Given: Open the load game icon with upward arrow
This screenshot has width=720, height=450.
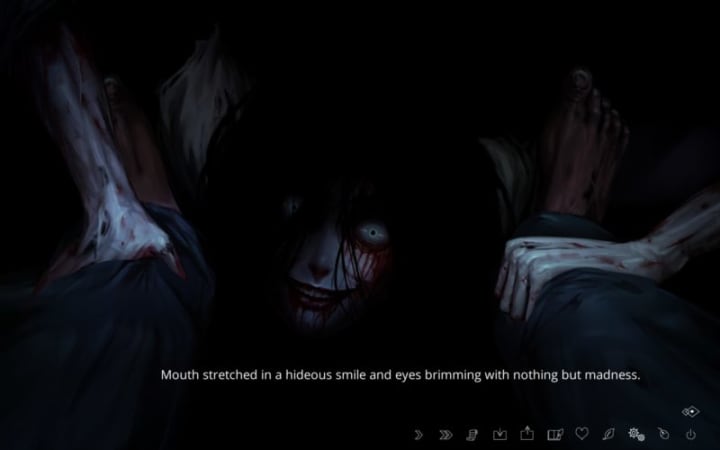Looking at the screenshot, I should [x=527, y=433].
